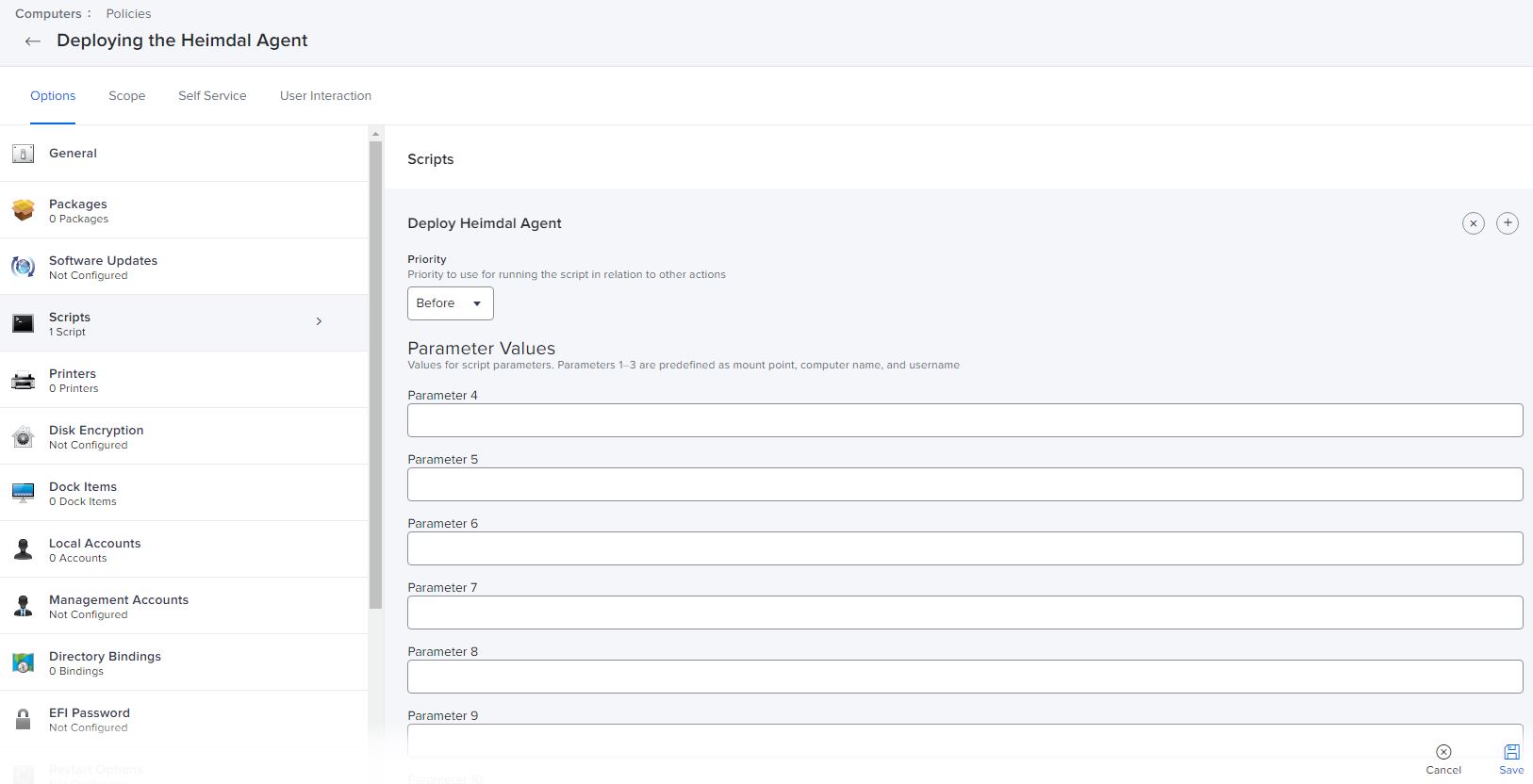Open the Printers sidebar label
The width and height of the screenshot is (1533, 784).
tap(73, 374)
